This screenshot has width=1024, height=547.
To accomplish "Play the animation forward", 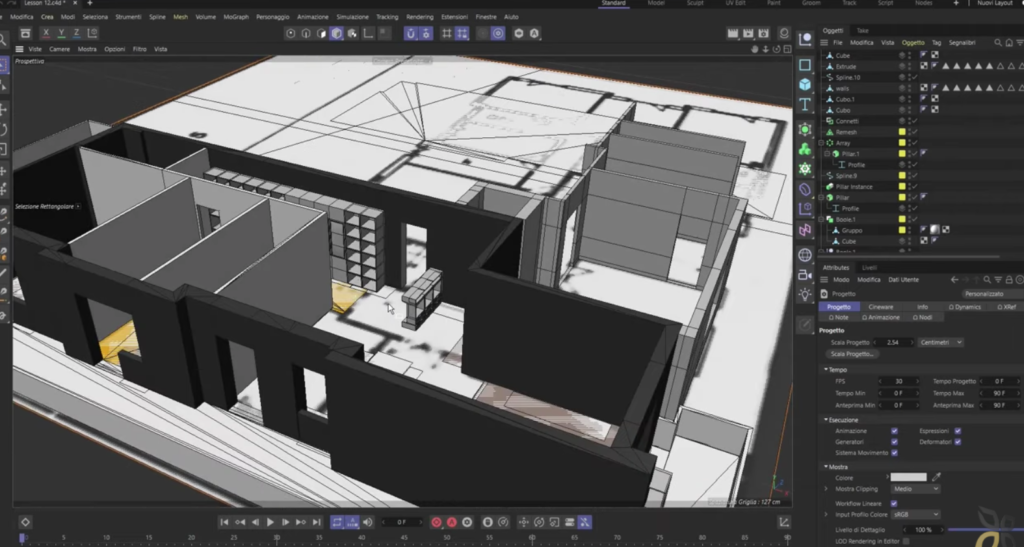I will [270, 522].
